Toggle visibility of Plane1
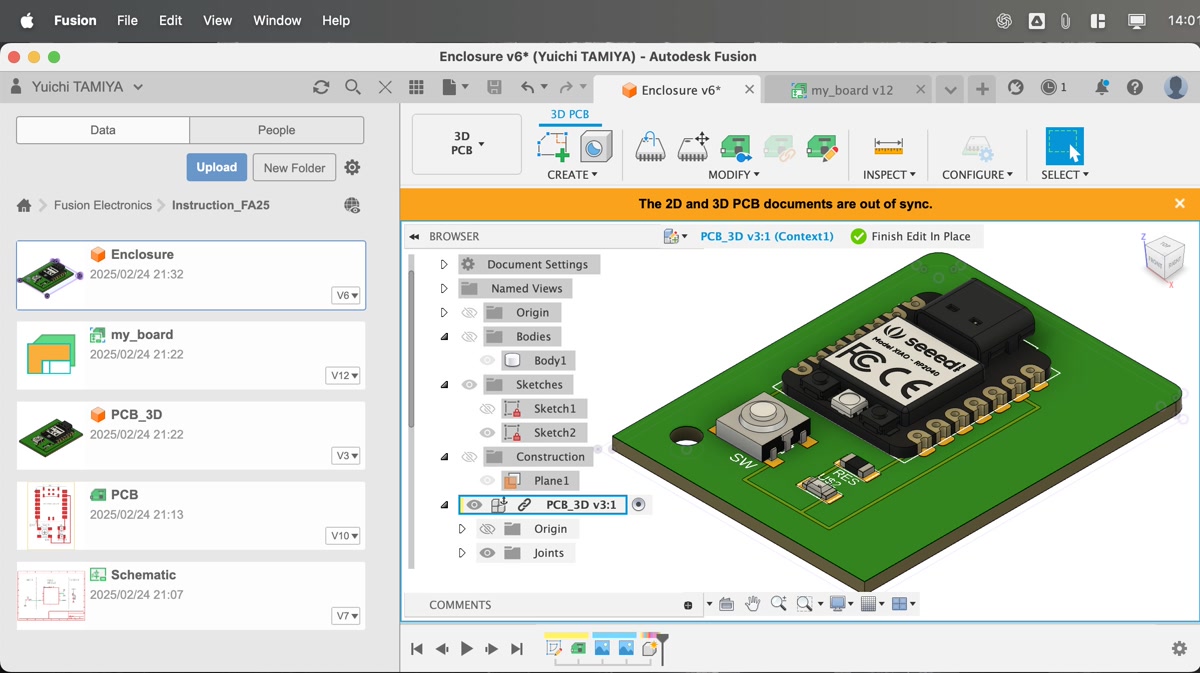Image resolution: width=1200 pixels, height=673 pixels. click(x=487, y=480)
